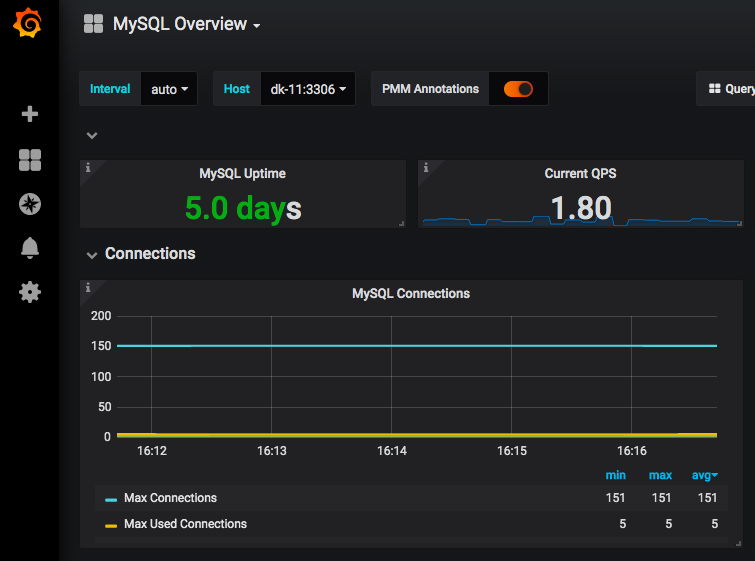Open the Create plus menu in sidebar

(x=30, y=114)
